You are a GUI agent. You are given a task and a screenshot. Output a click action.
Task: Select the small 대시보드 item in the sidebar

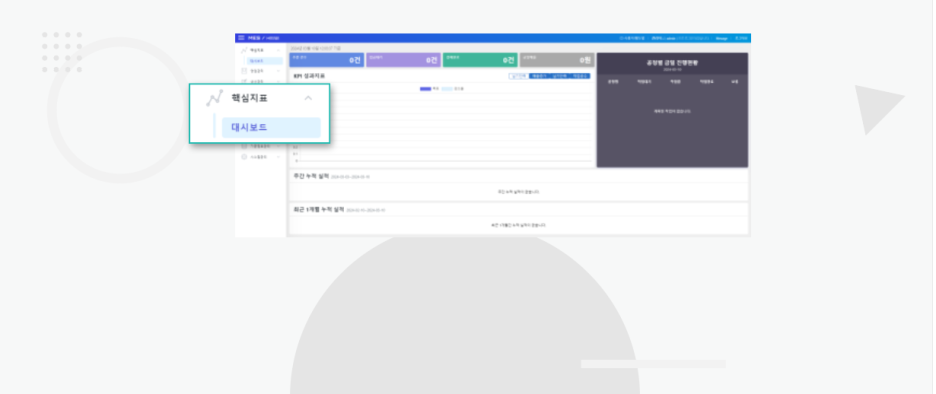pyautogui.click(x=265, y=61)
